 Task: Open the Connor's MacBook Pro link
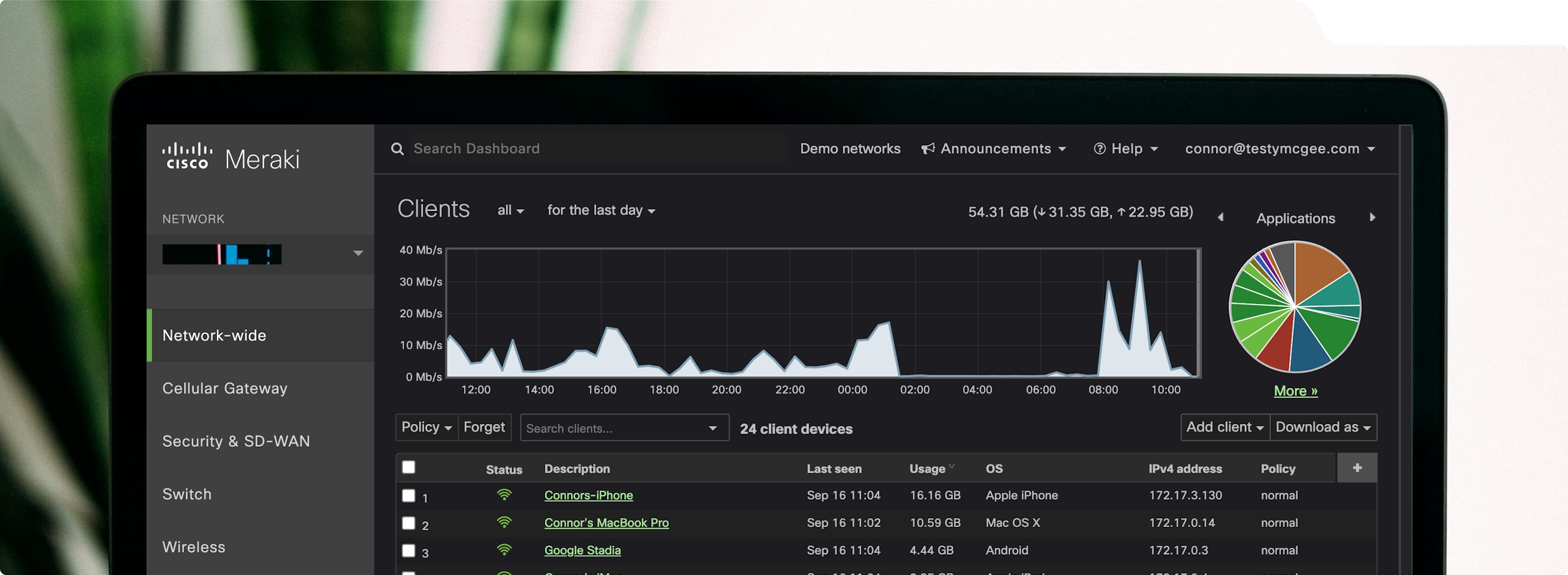click(606, 523)
